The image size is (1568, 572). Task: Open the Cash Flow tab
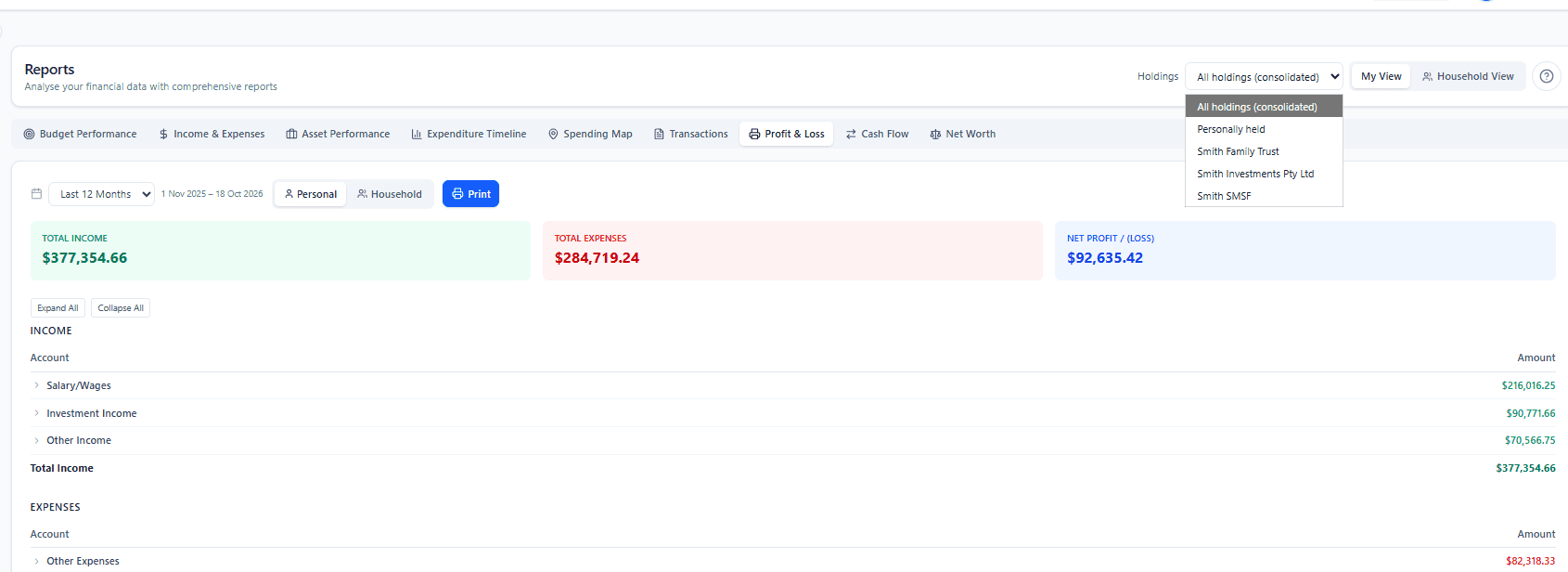(877, 134)
